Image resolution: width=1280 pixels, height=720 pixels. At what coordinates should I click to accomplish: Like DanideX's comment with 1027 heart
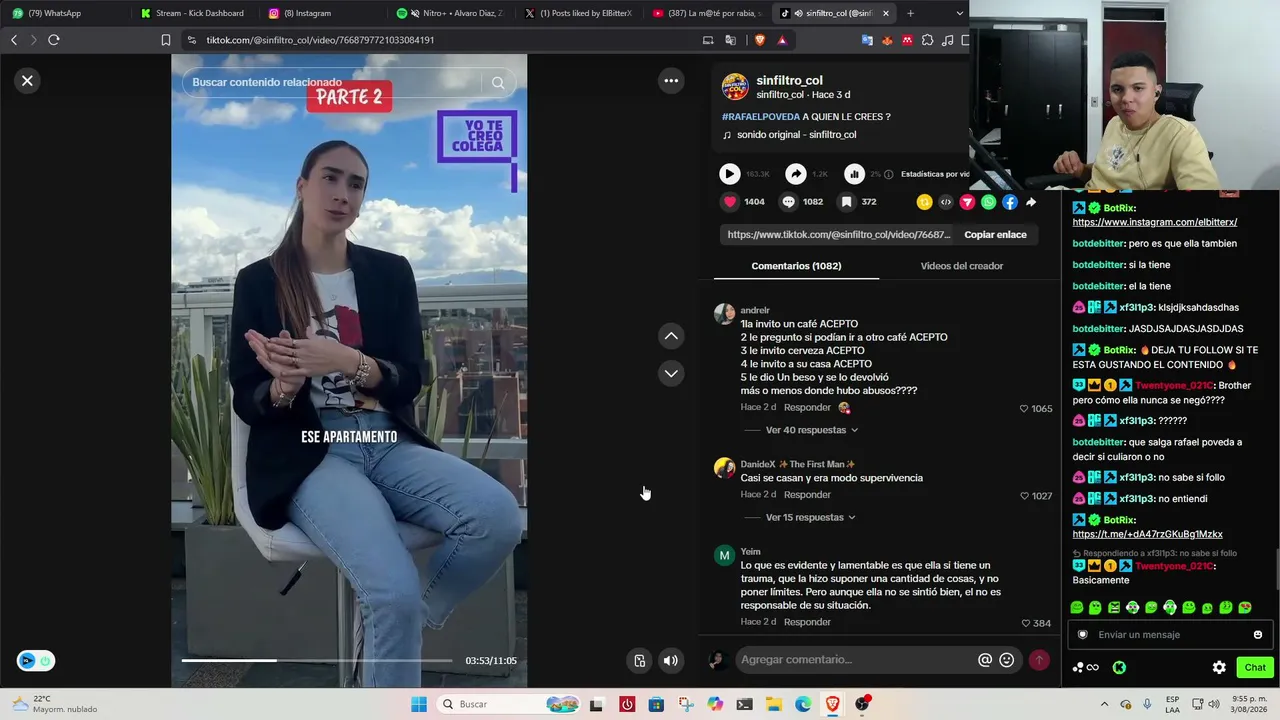(1024, 496)
